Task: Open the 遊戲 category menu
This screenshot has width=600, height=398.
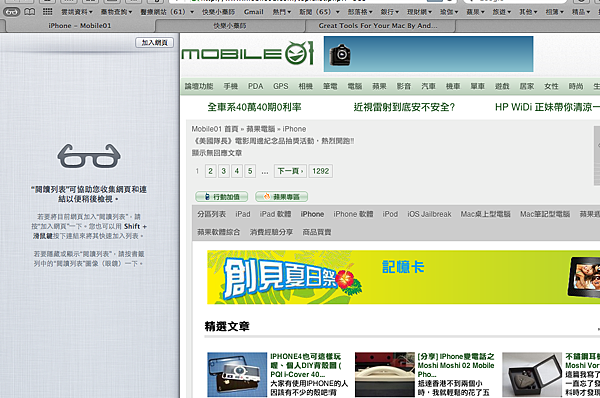Action: click(x=502, y=86)
